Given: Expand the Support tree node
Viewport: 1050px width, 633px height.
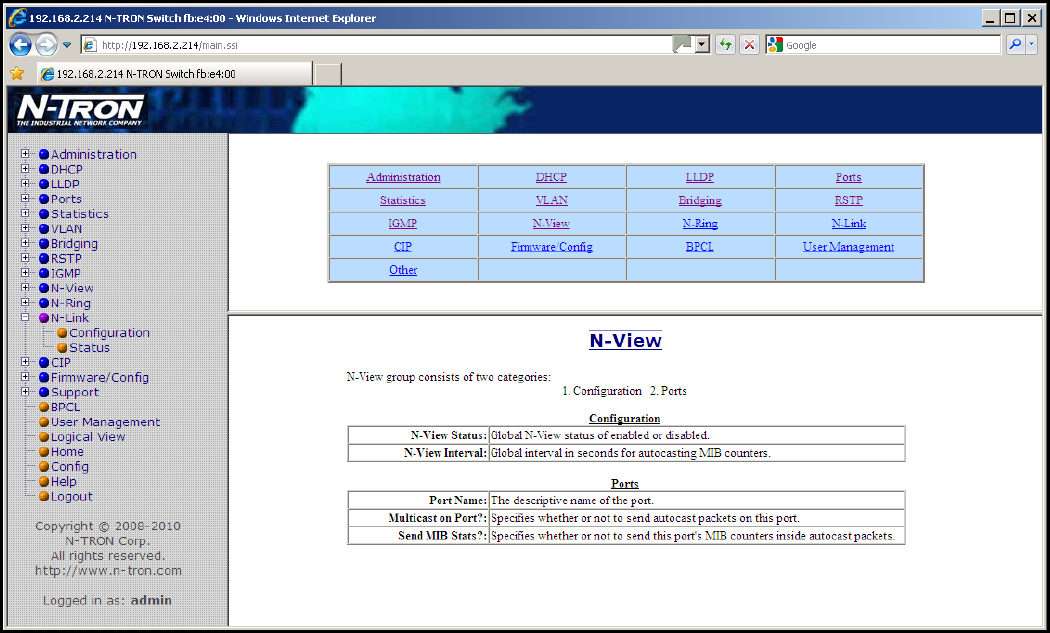Looking at the screenshot, I should (25, 392).
